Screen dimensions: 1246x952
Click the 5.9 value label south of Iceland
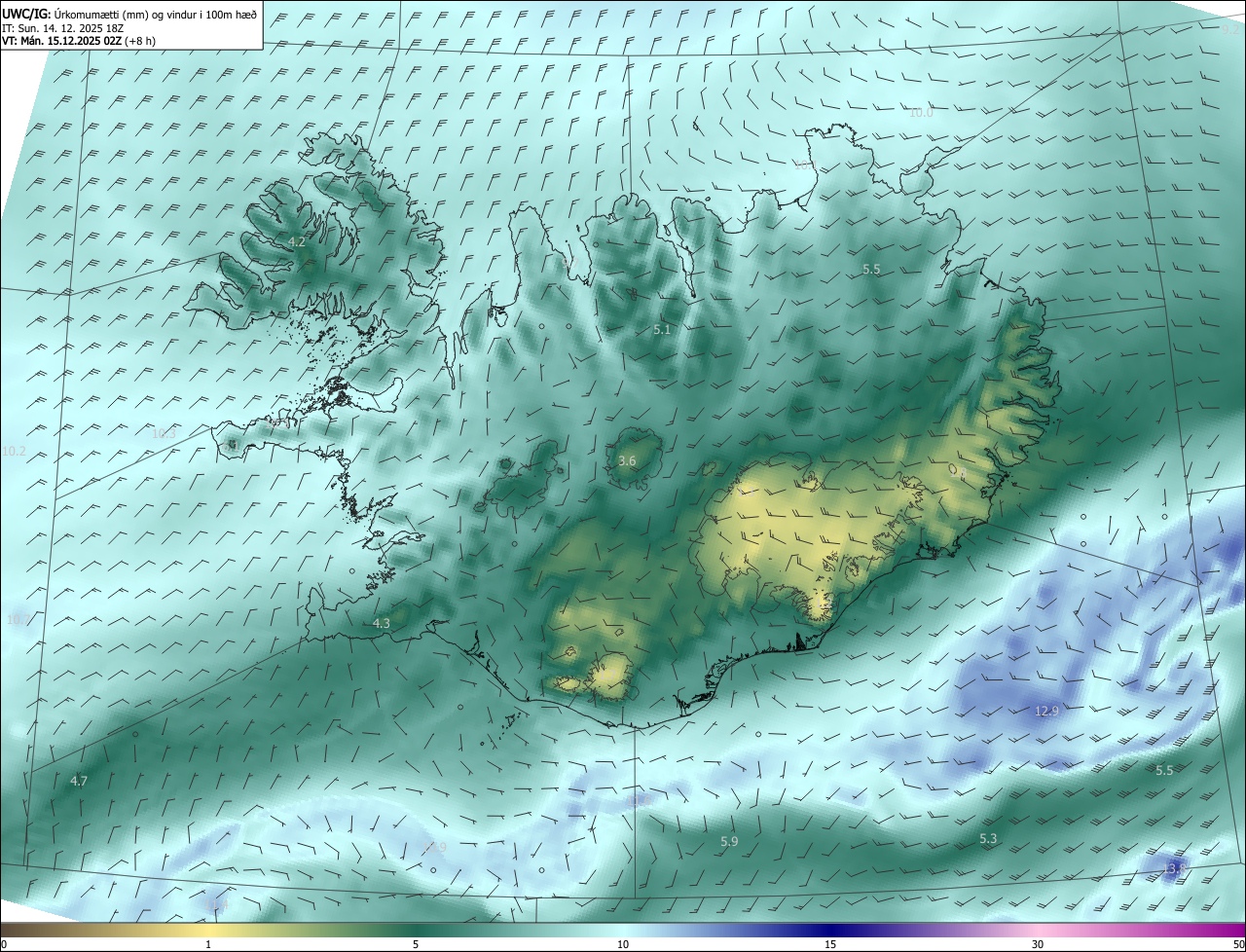[729, 841]
